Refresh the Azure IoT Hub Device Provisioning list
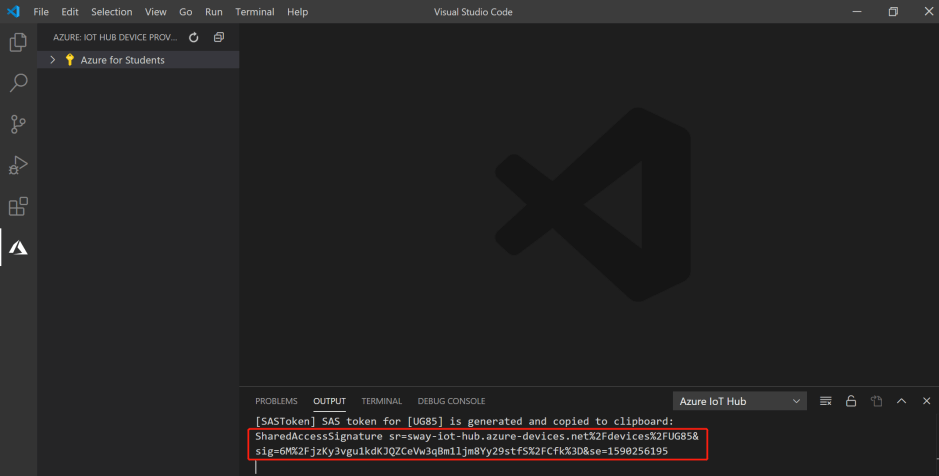This screenshot has height=476, width=939. (x=194, y=38)
